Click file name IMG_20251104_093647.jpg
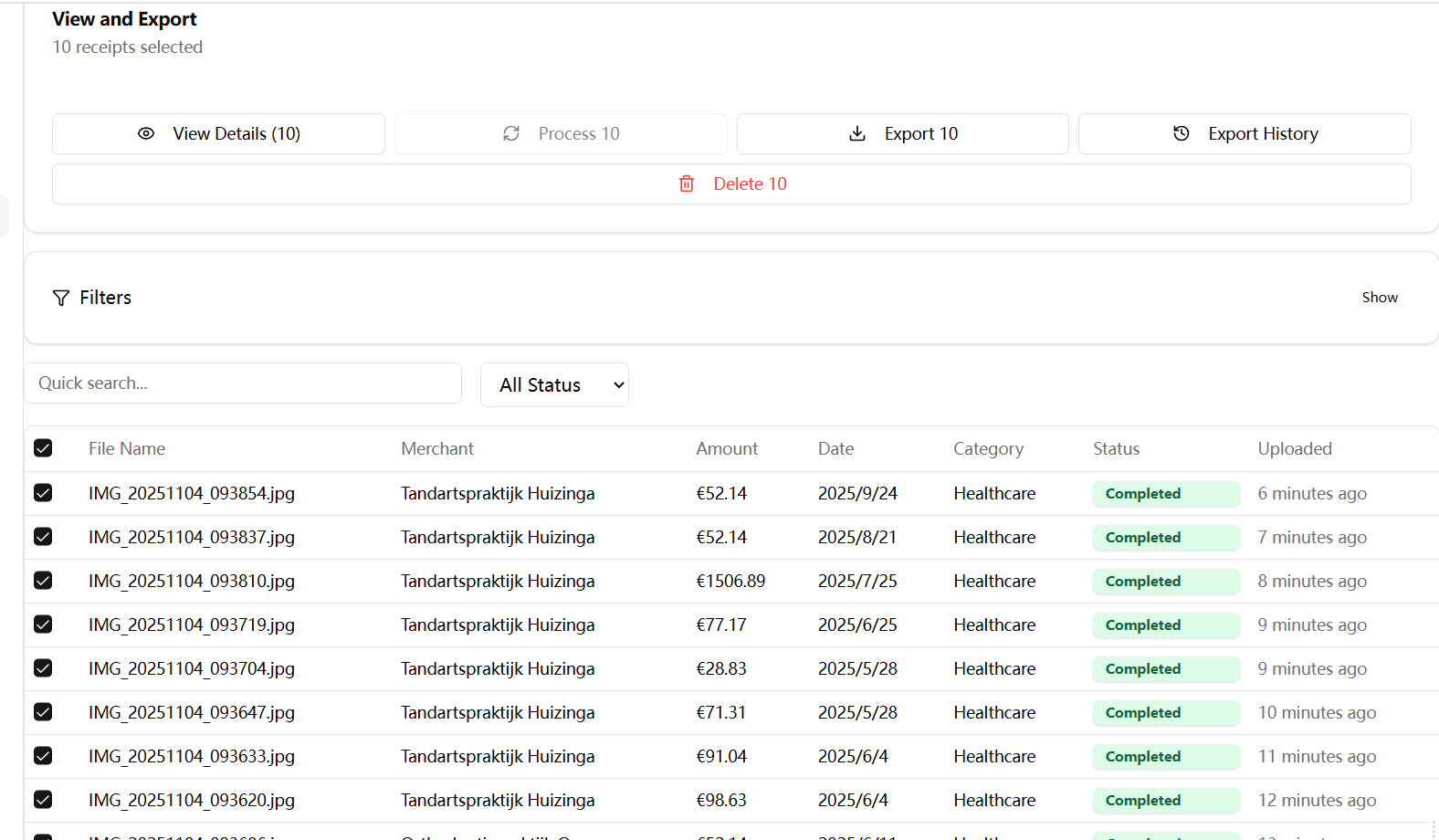1439x840 pixels. pos(192,712)
